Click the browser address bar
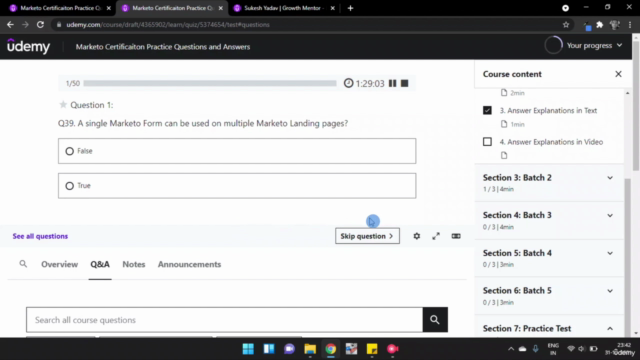The image size is (640, 360). (310, 24)
